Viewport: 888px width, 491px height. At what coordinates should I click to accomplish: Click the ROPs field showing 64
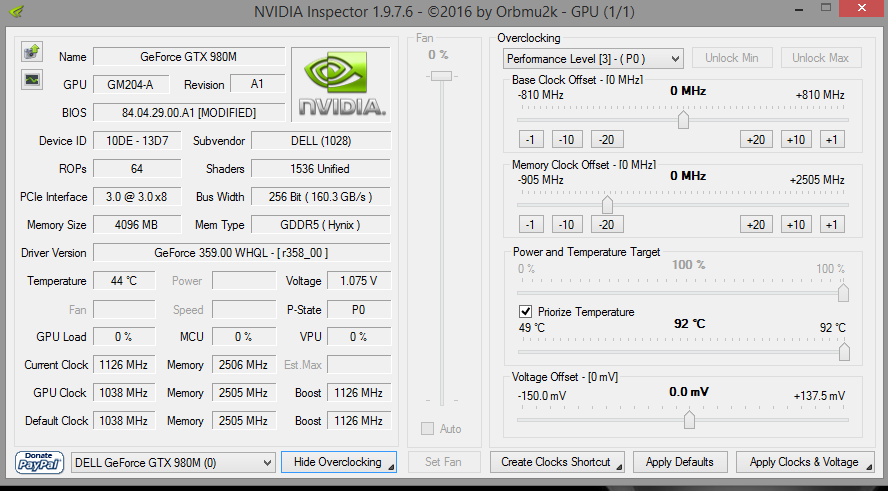tap(137, 169)
